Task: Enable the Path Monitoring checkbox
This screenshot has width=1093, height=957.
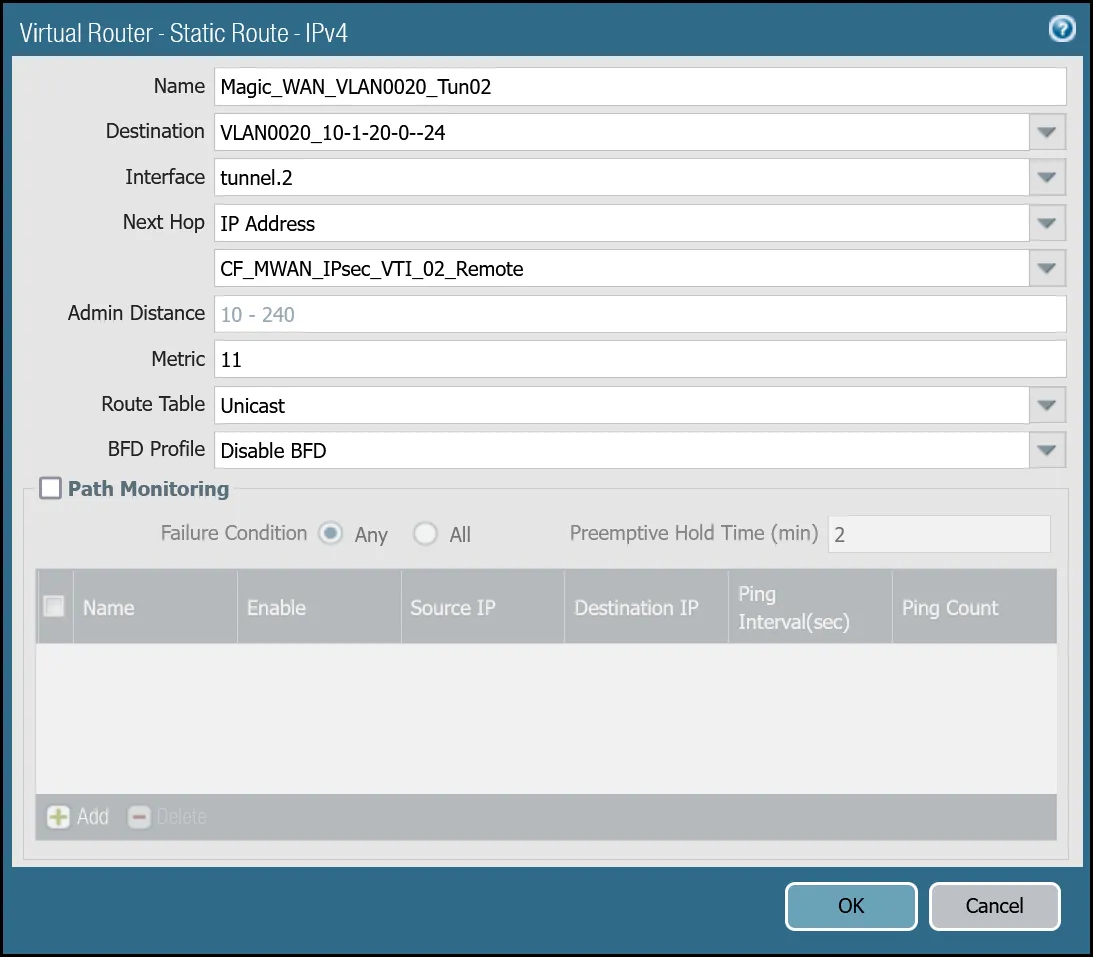Action: 49,488
